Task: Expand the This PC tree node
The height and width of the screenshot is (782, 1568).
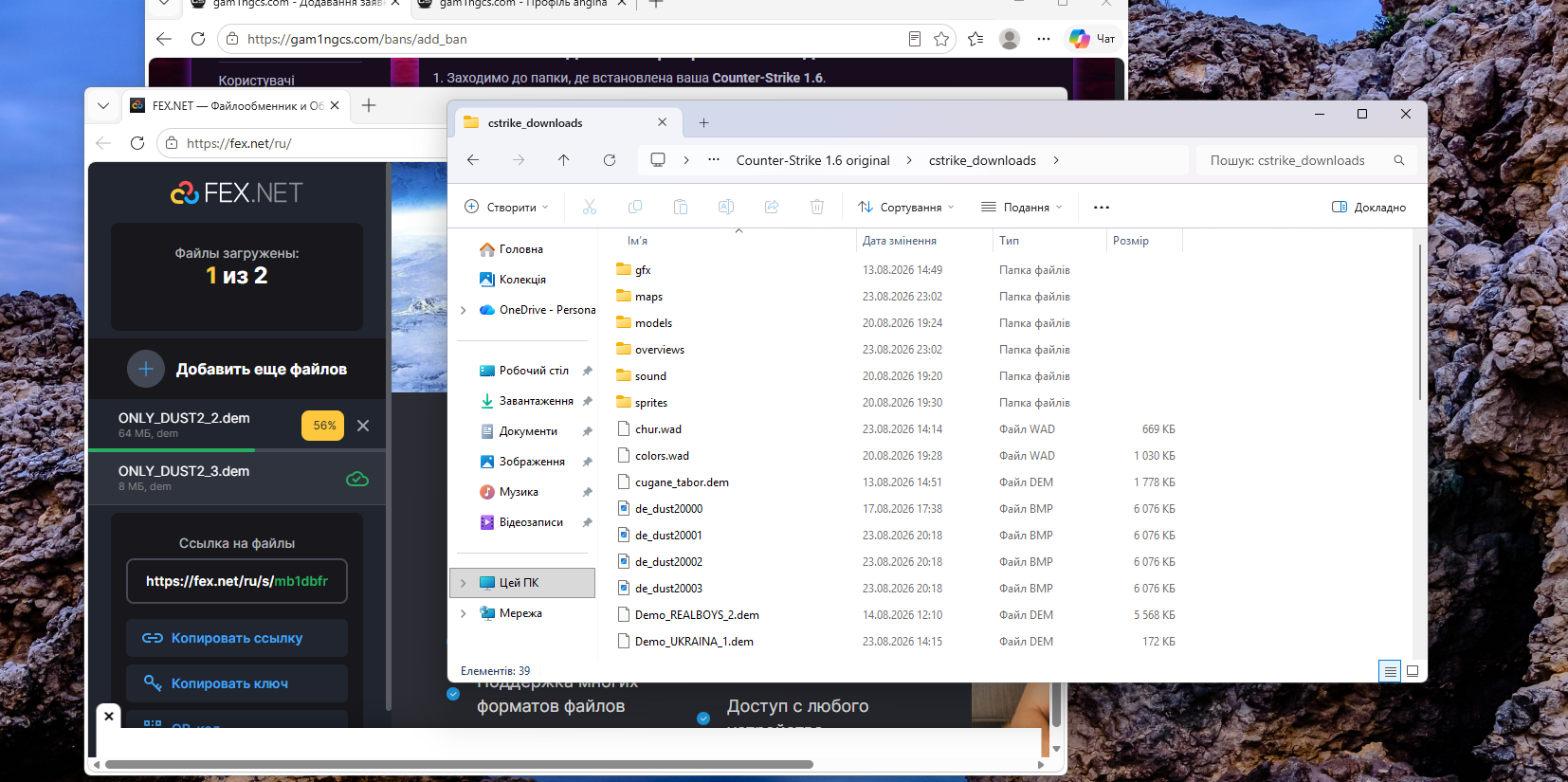Action: coord(464,583)
